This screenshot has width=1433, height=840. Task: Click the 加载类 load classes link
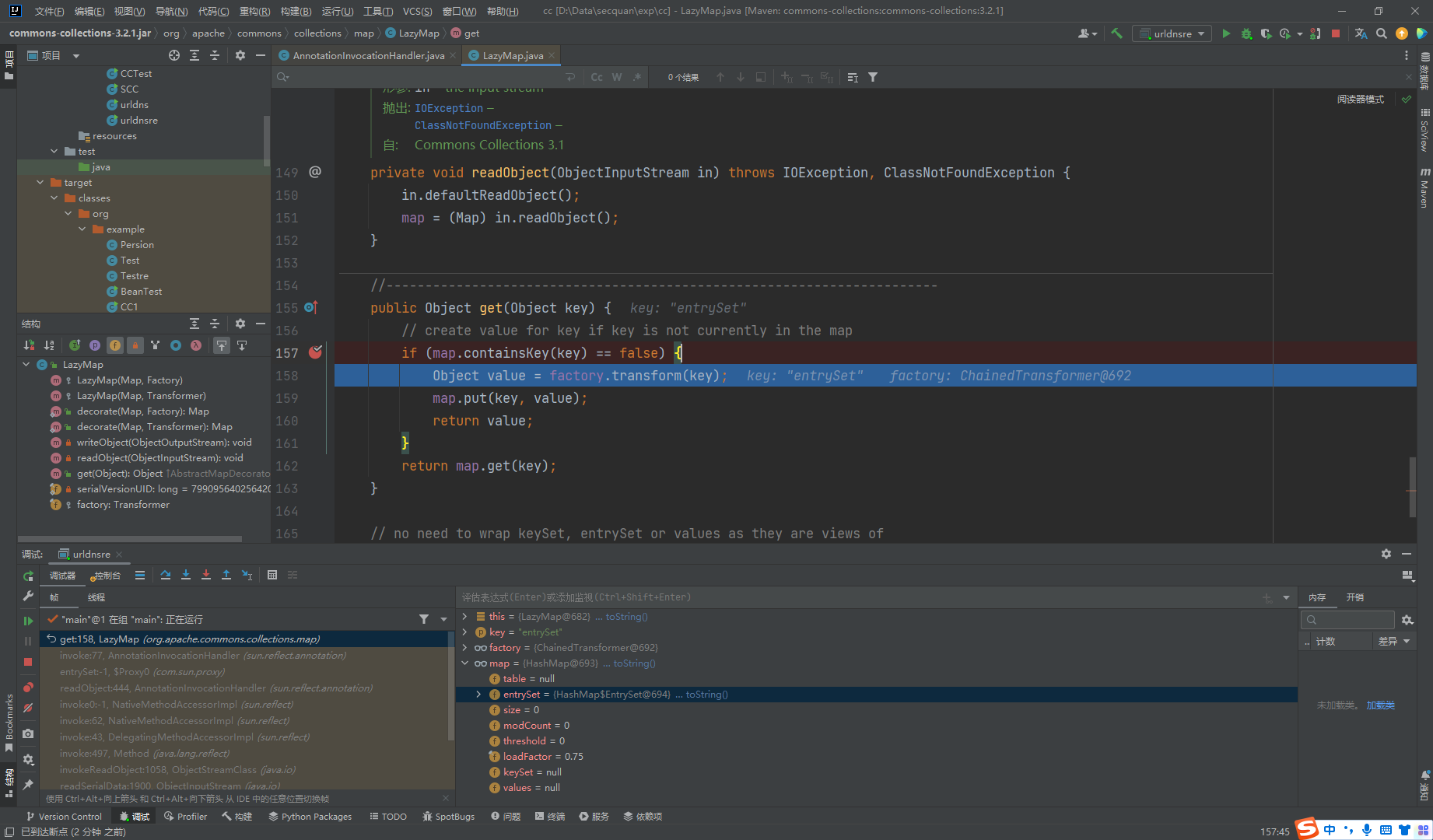tap(1380, 705)
